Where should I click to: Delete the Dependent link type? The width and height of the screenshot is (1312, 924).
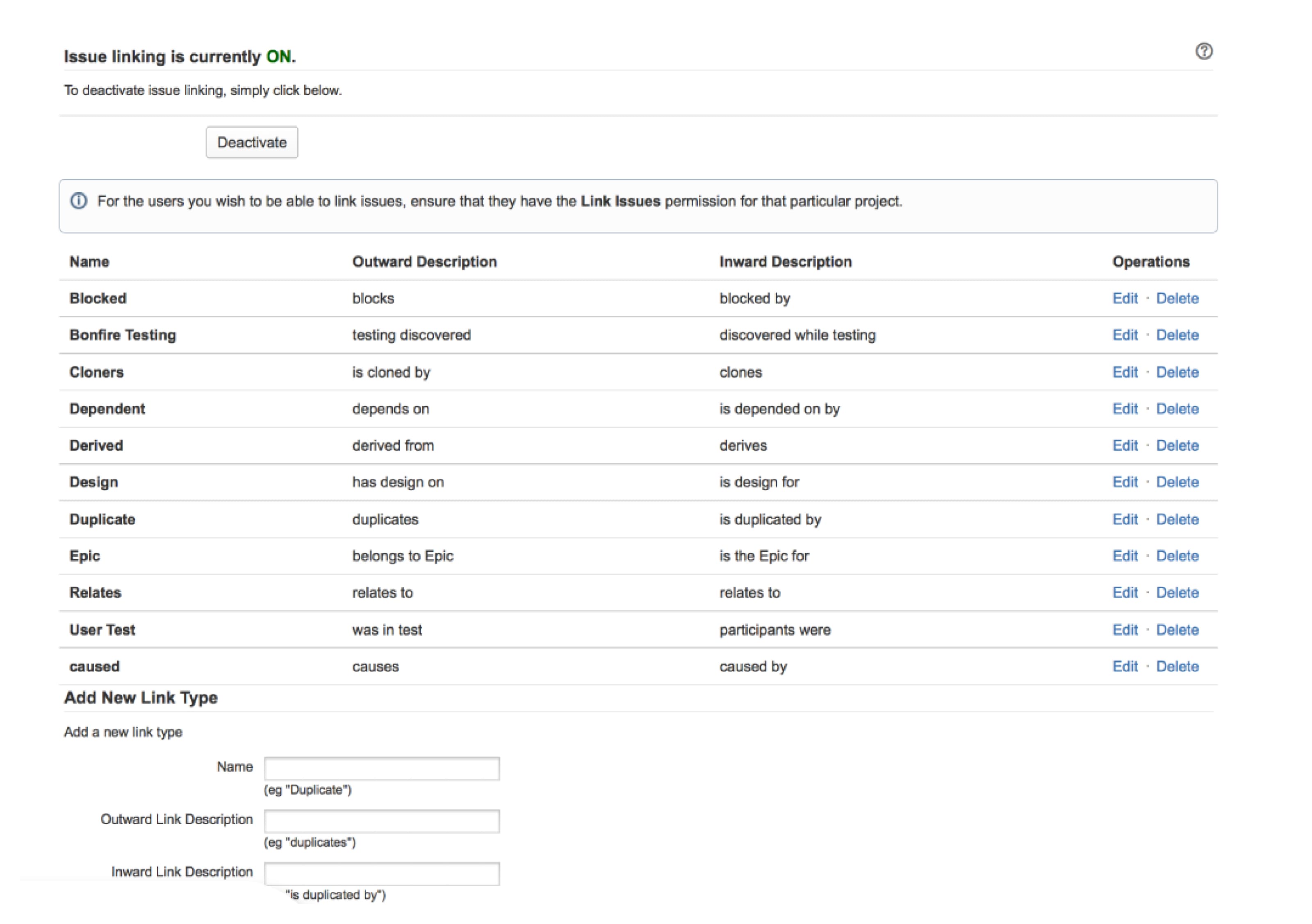tap(1177, 409)
